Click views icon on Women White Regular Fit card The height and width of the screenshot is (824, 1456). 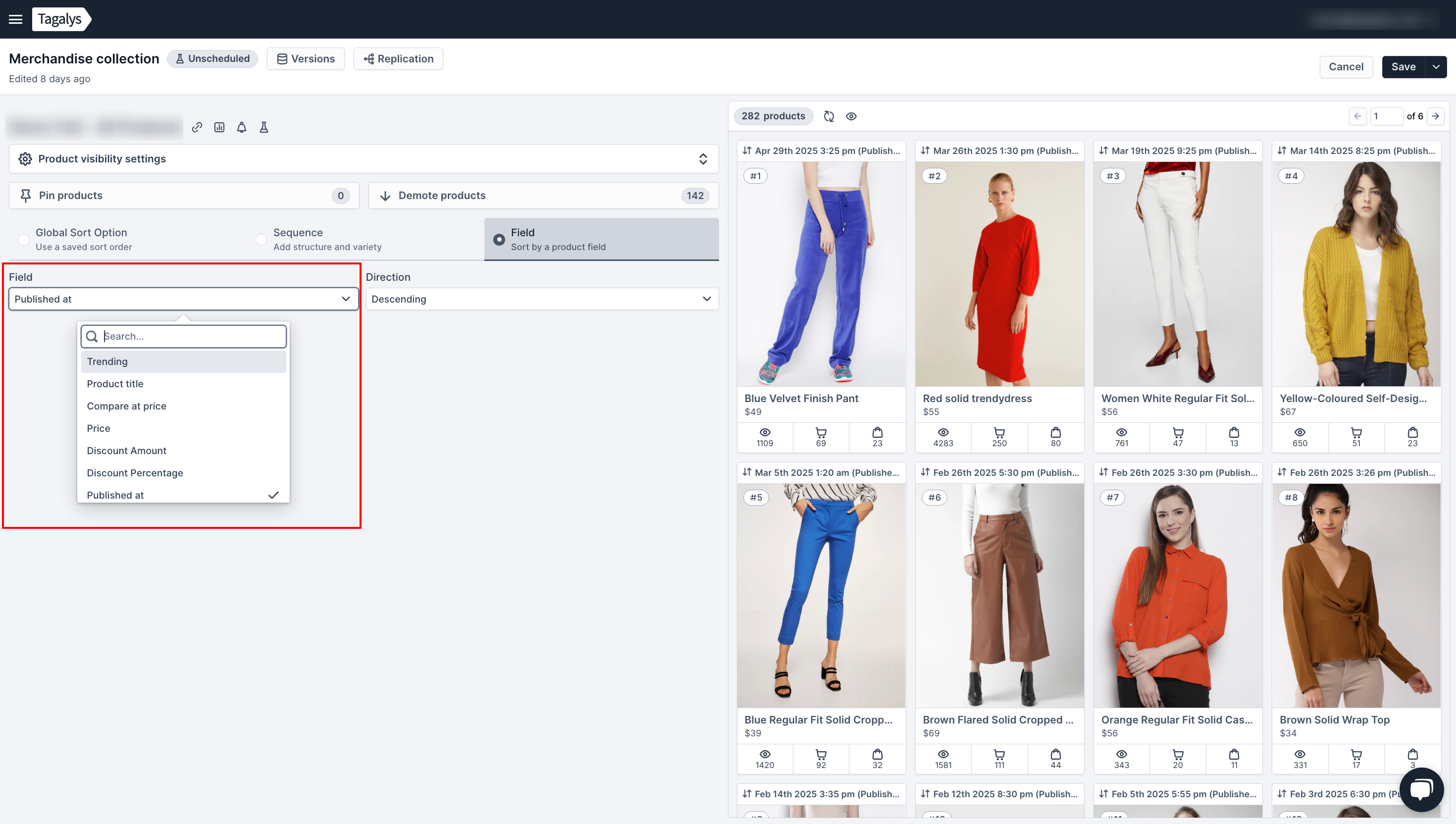tap(1122, 433)
